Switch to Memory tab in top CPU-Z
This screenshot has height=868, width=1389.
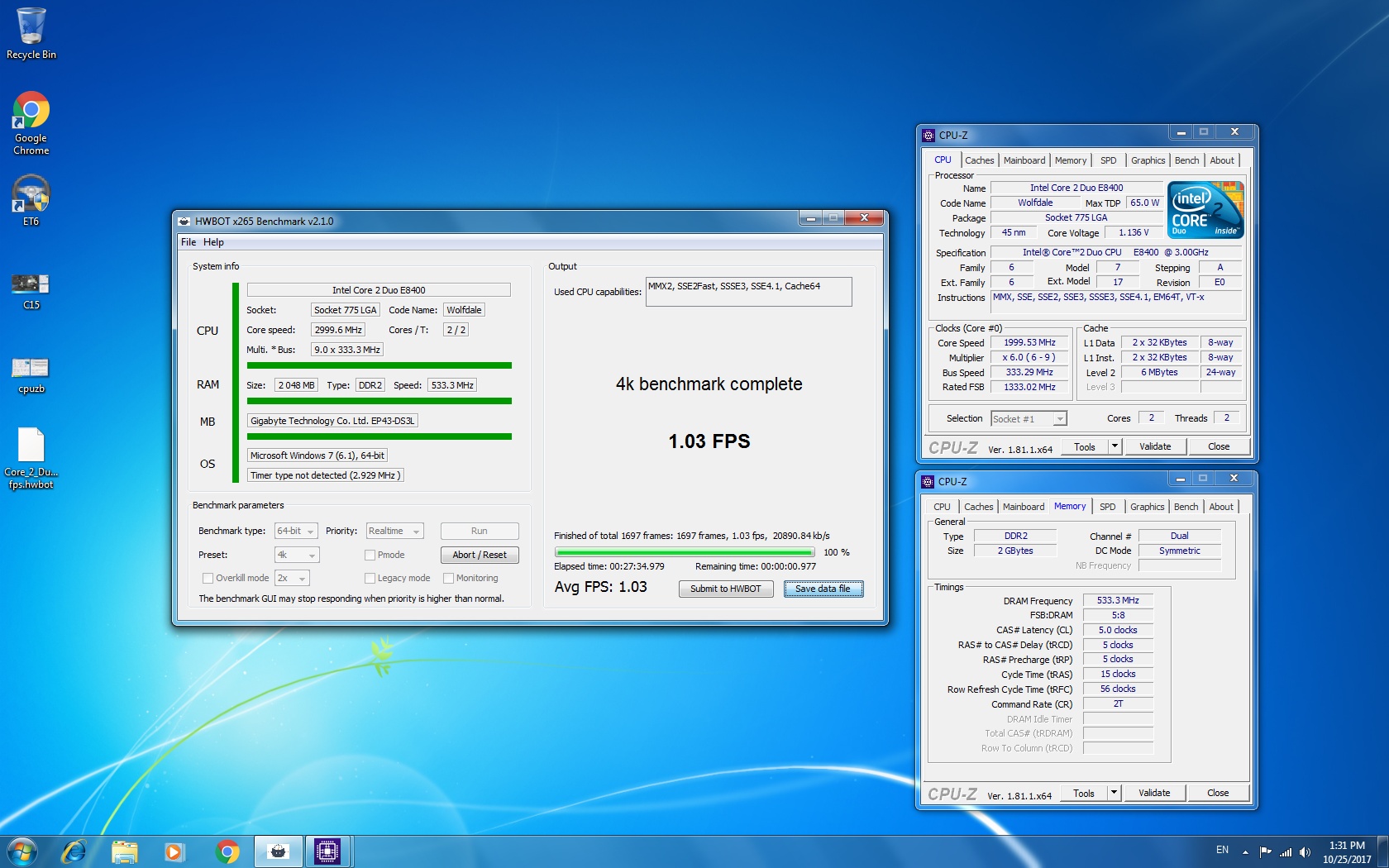(x=1071, y=160)
